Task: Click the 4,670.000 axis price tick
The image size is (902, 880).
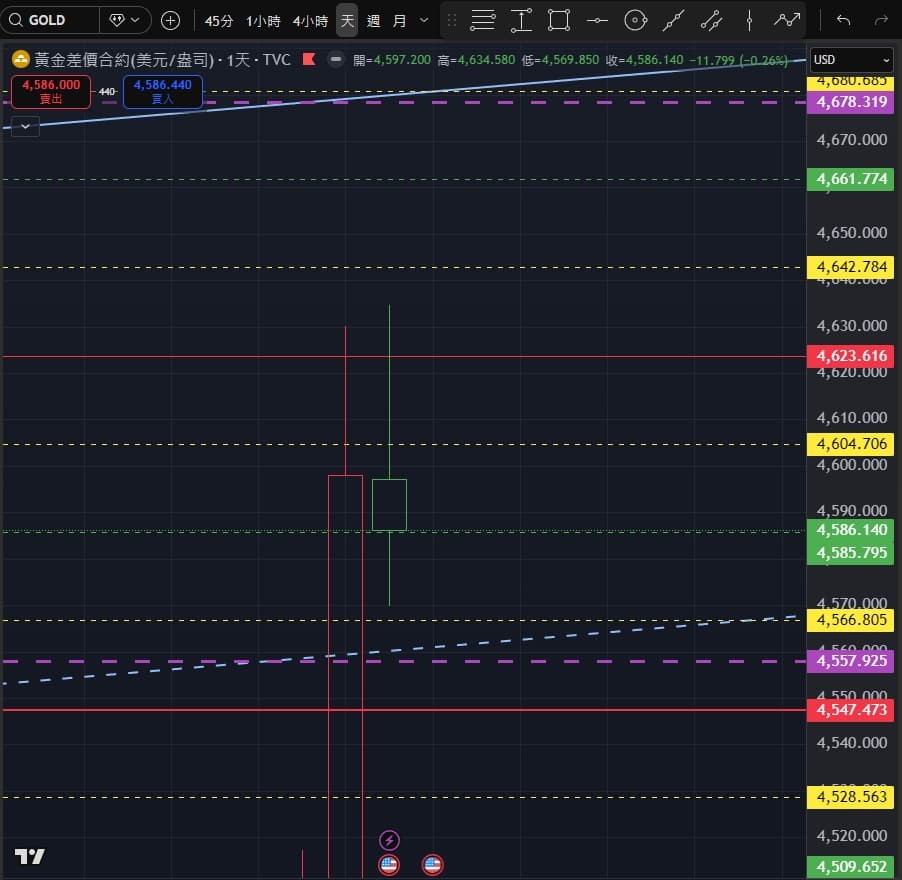Action: [x=851, y=140]
